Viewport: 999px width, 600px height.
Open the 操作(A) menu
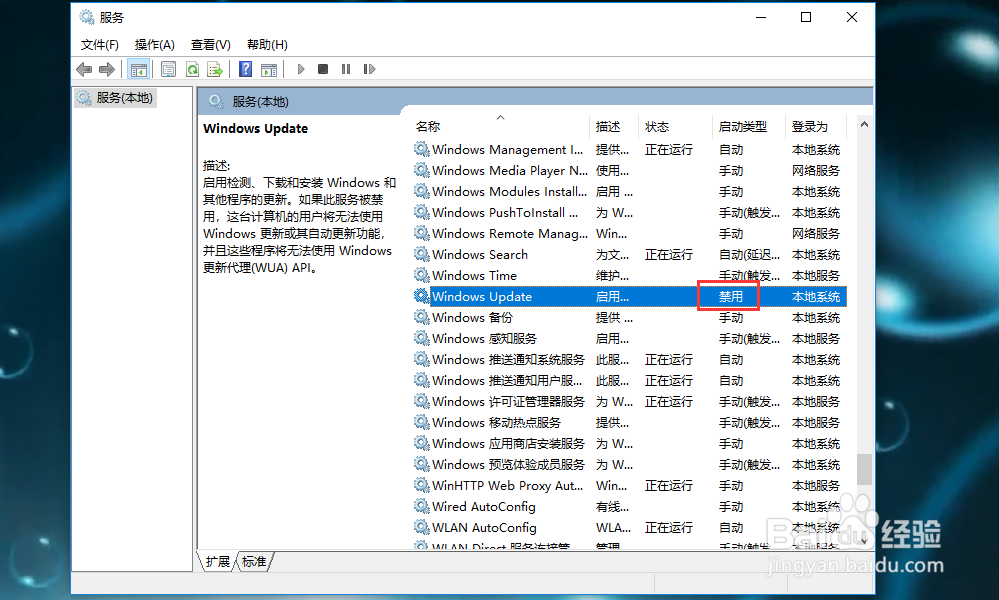(x=154, y=45)
